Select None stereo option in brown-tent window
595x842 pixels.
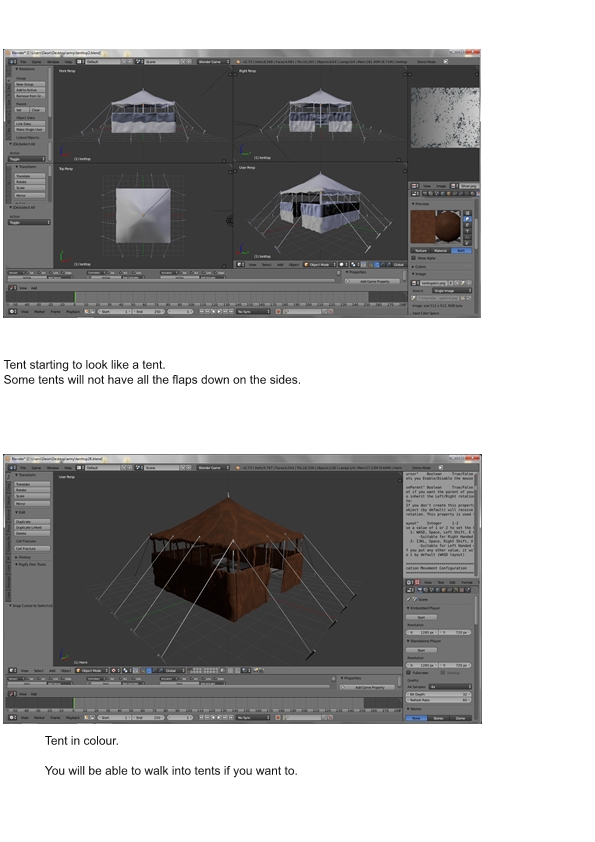pos(416,718)
